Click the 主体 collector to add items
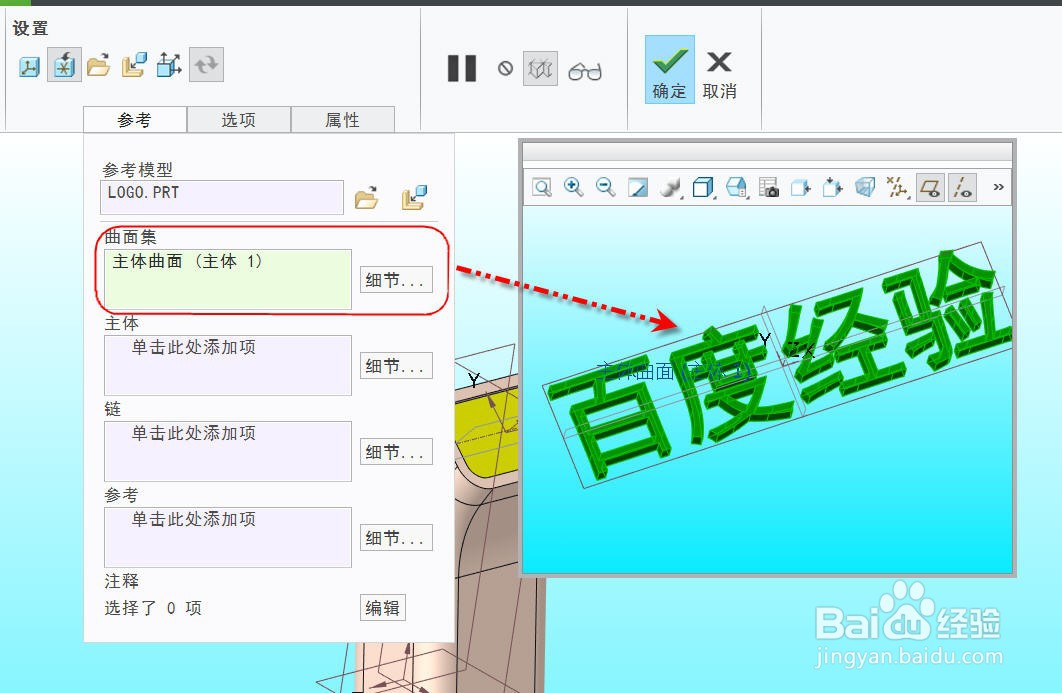Viewport: 1062px width, 693px height. (228, 365)
